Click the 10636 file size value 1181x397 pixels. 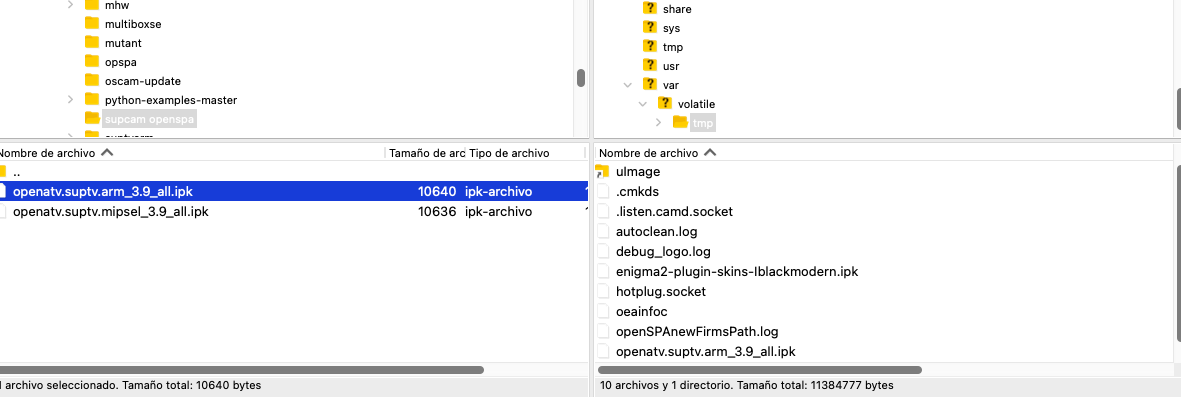437,212
